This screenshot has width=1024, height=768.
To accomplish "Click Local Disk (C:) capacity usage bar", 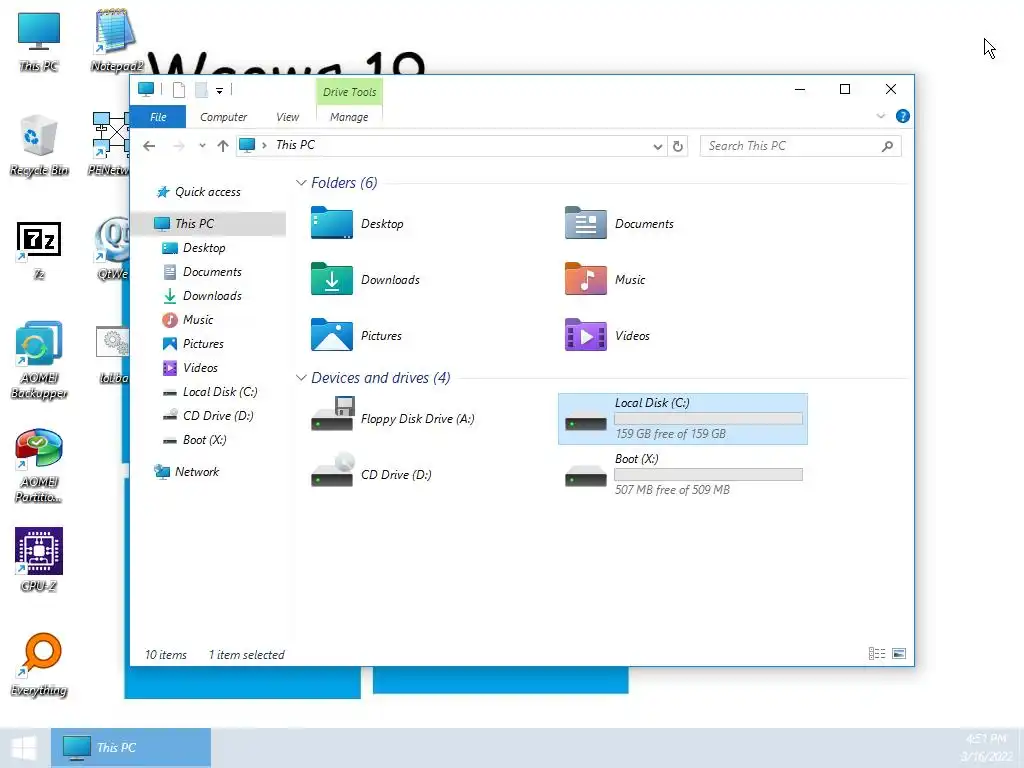I will [709, 419].
